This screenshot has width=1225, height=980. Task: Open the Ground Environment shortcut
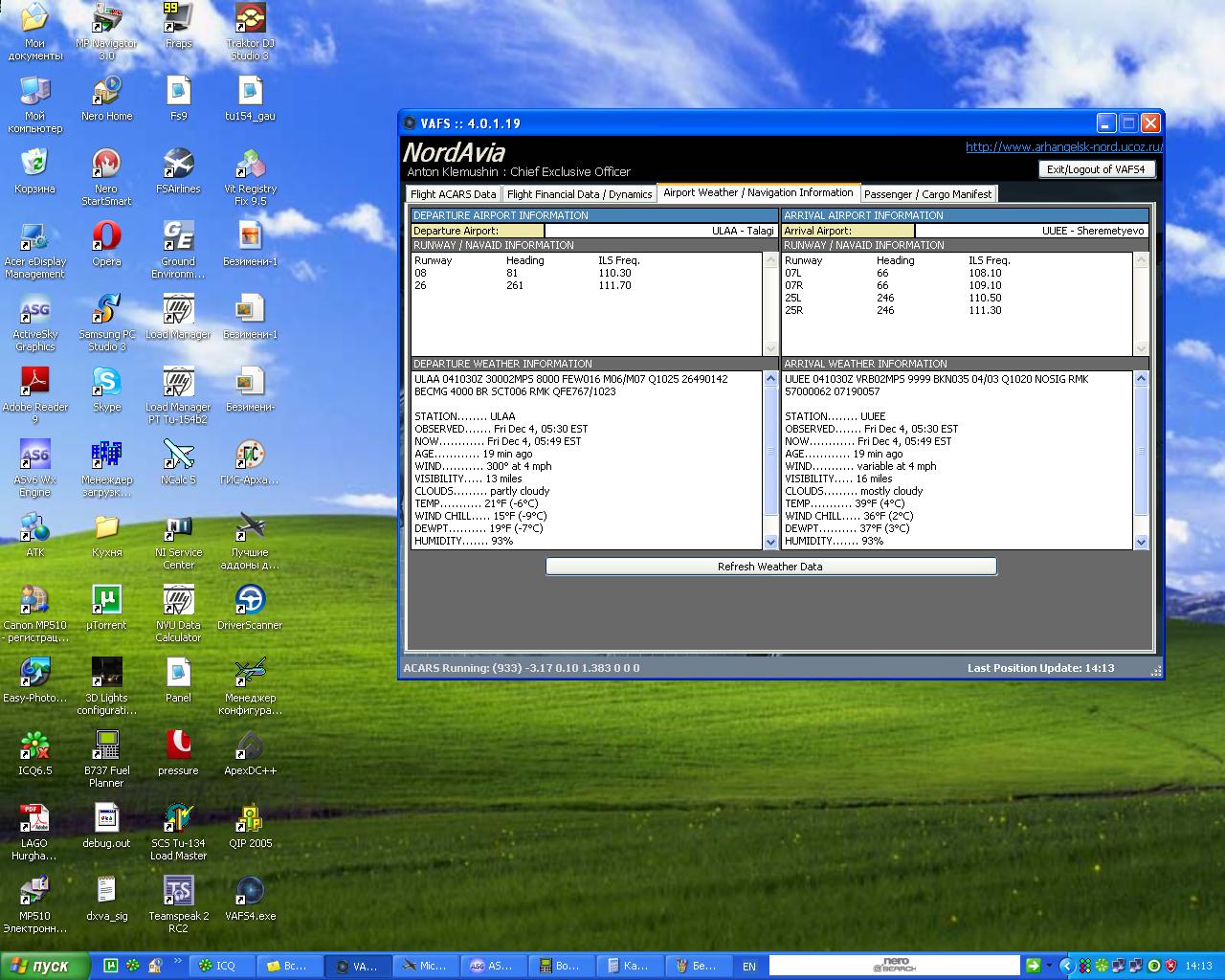pos(178,250)
